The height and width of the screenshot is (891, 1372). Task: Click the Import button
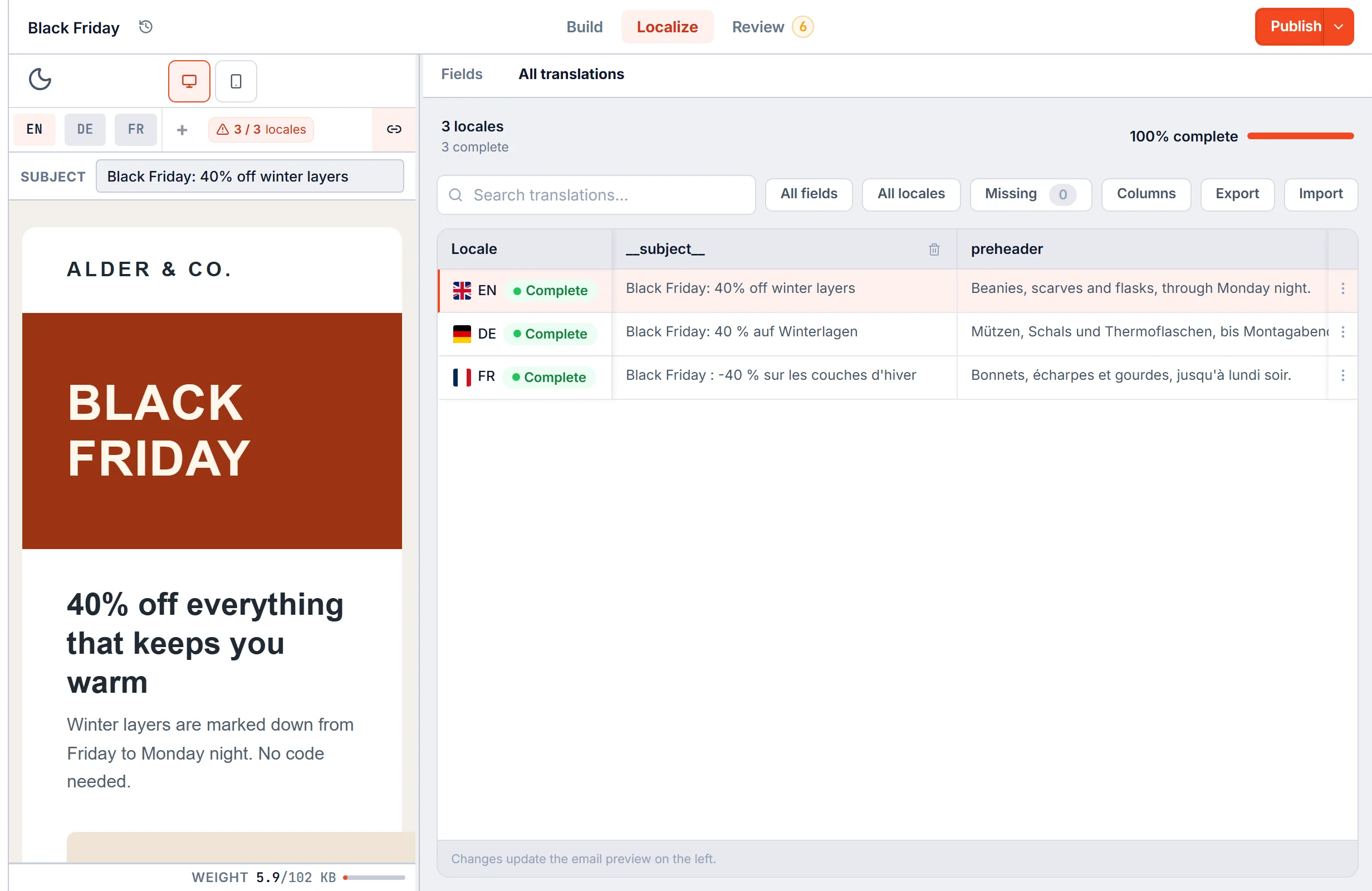[1320, 194]
